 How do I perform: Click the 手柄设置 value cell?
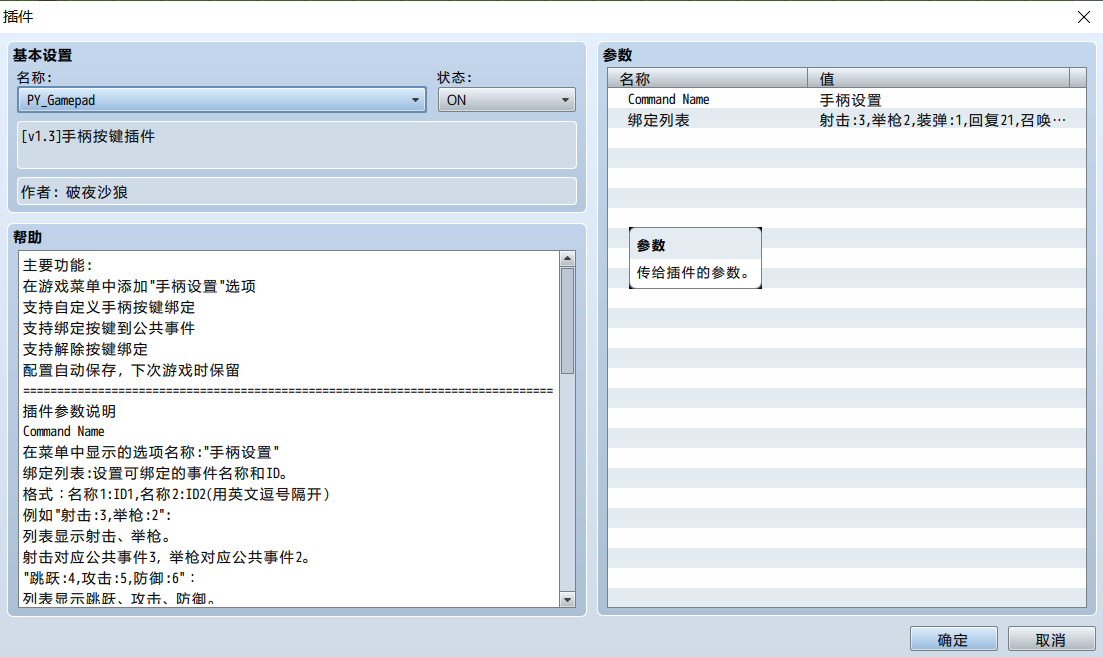(x=850, y=100)
